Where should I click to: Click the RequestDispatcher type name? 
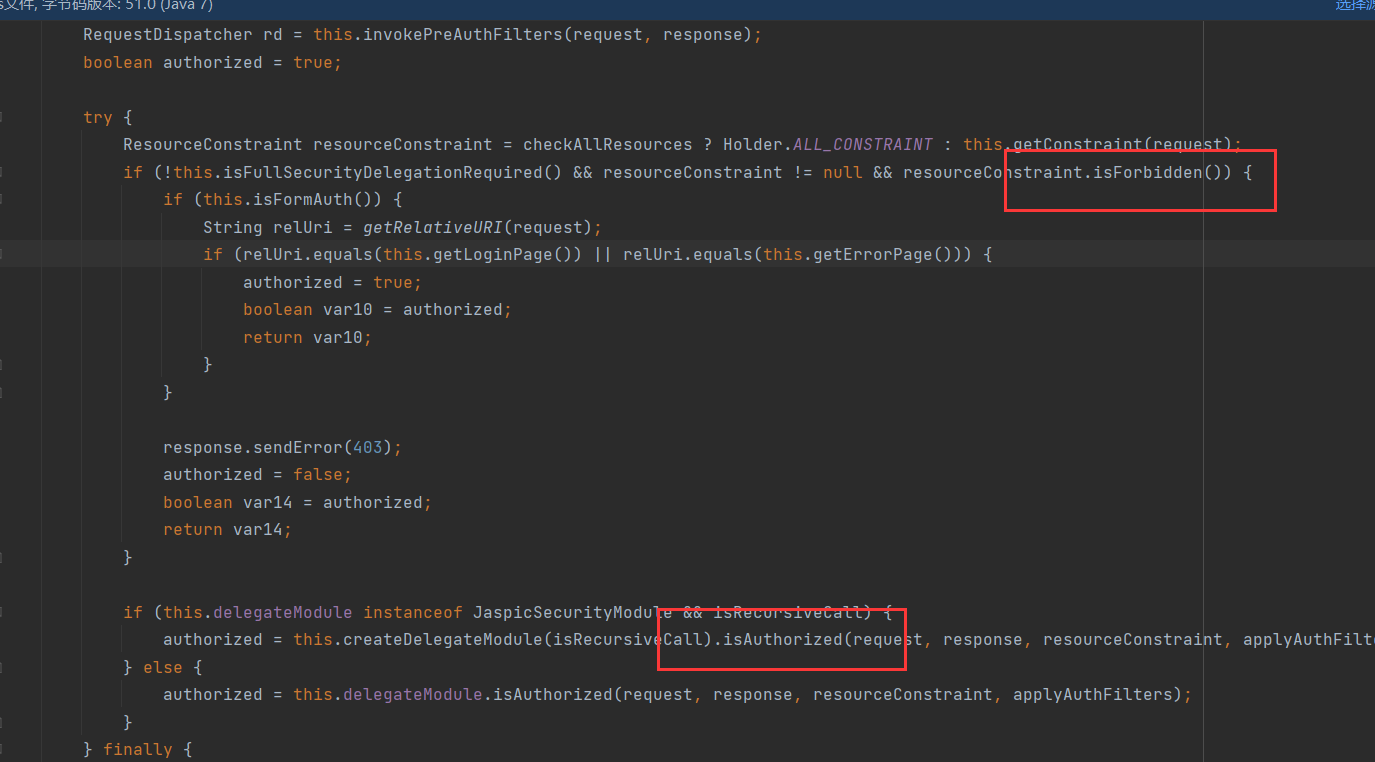click(x=168, y=35)
